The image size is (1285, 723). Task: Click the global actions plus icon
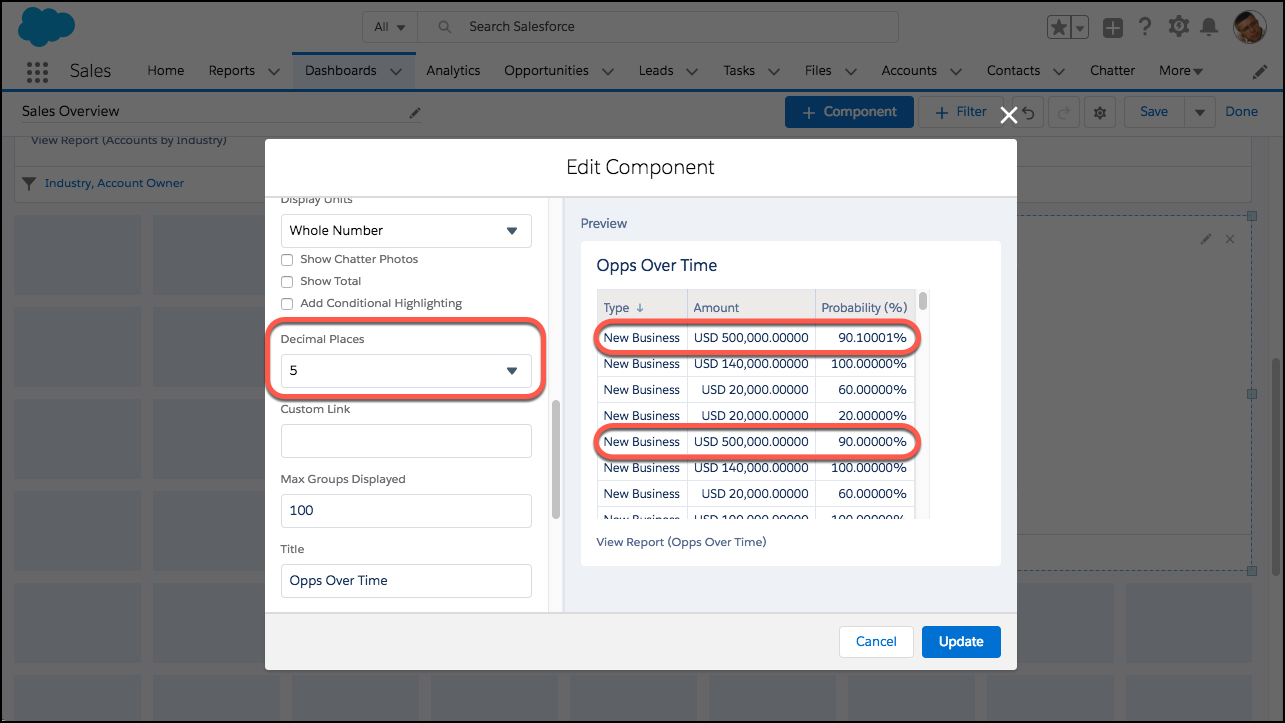1112,28
